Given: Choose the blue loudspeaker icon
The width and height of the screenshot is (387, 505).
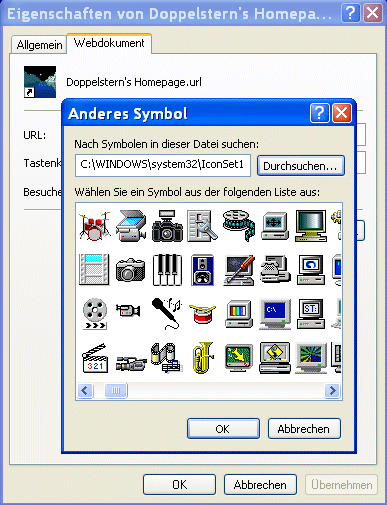Looking at the screenshot, I should click(x=202, y=270).
